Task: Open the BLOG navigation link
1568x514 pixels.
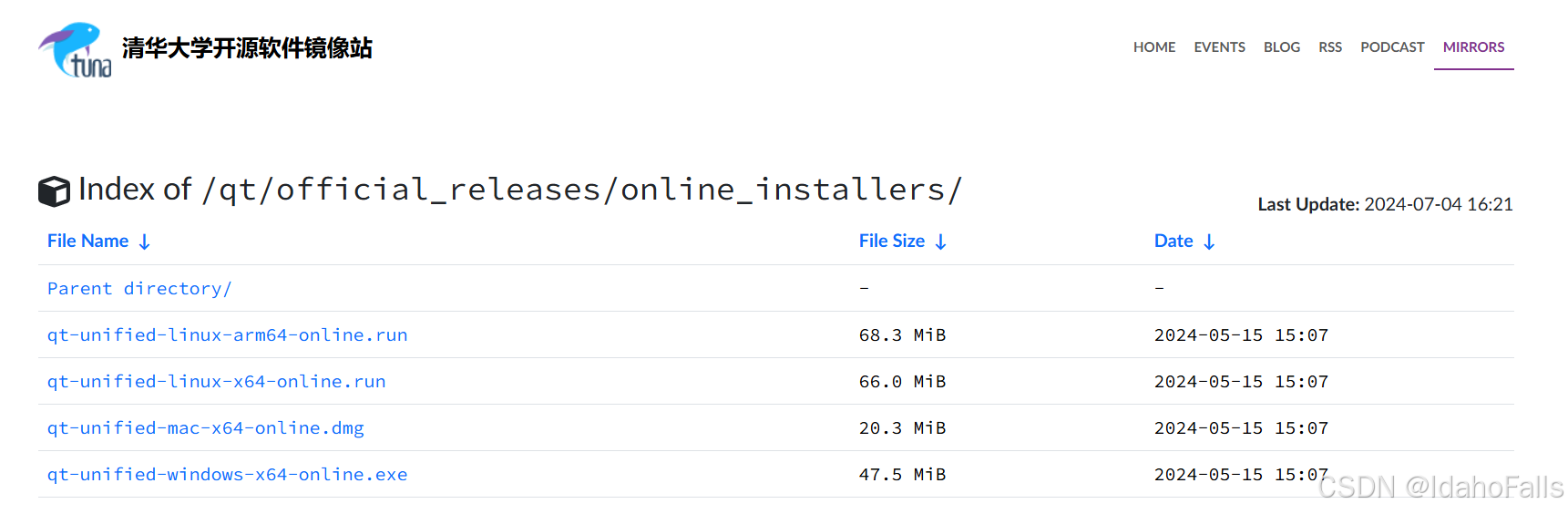Action: (x=1282, y=47)
